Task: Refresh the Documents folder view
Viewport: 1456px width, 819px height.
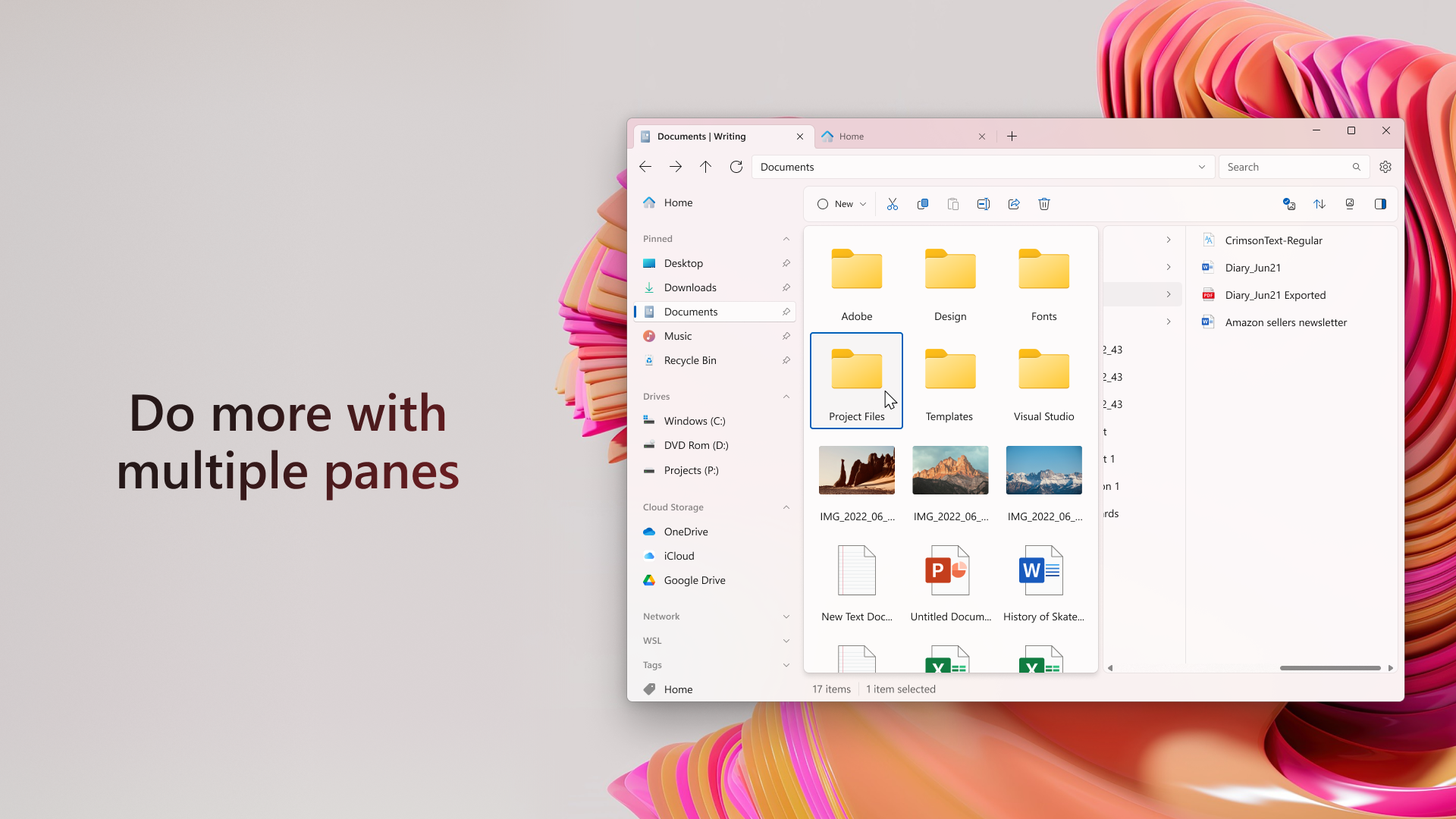Action: (x=736, y=167)
